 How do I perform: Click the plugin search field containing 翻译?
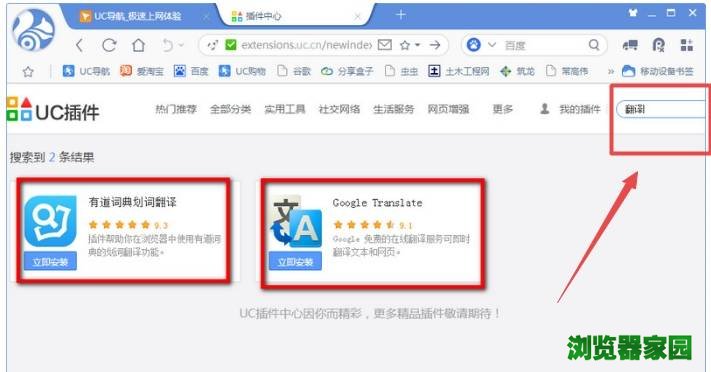pyautogui.click(x=662, y=109)
